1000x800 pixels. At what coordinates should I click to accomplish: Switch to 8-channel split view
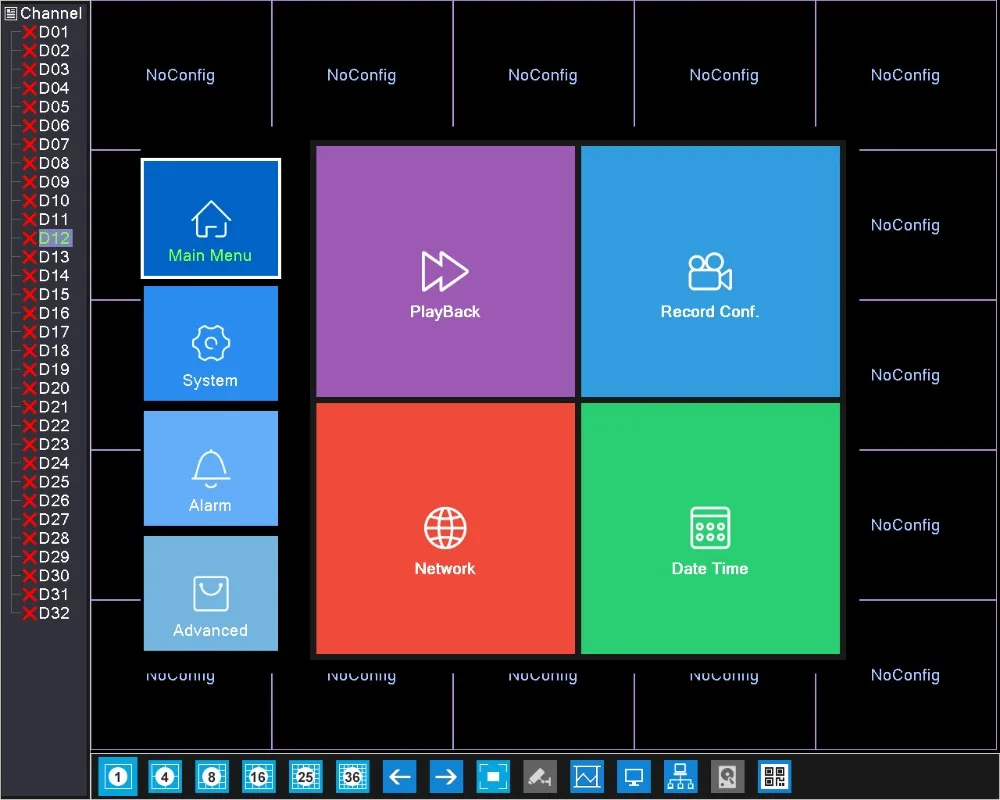212,776
